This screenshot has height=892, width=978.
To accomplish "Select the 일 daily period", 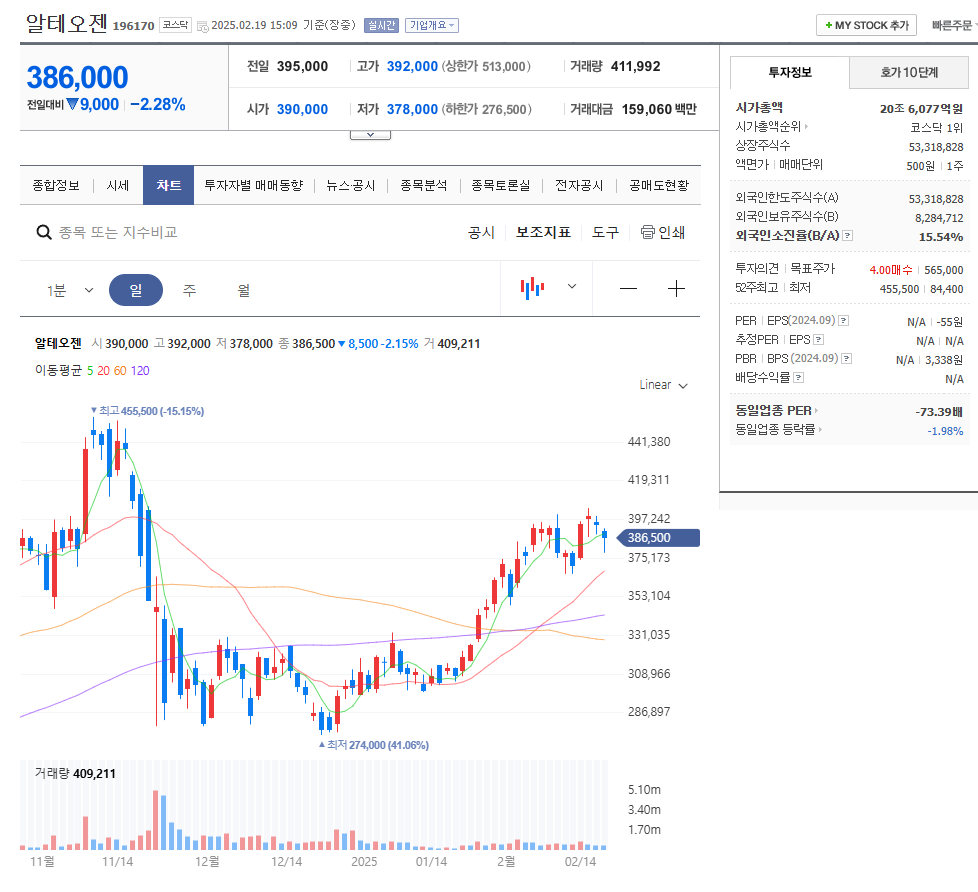I will tap(136, 290).
